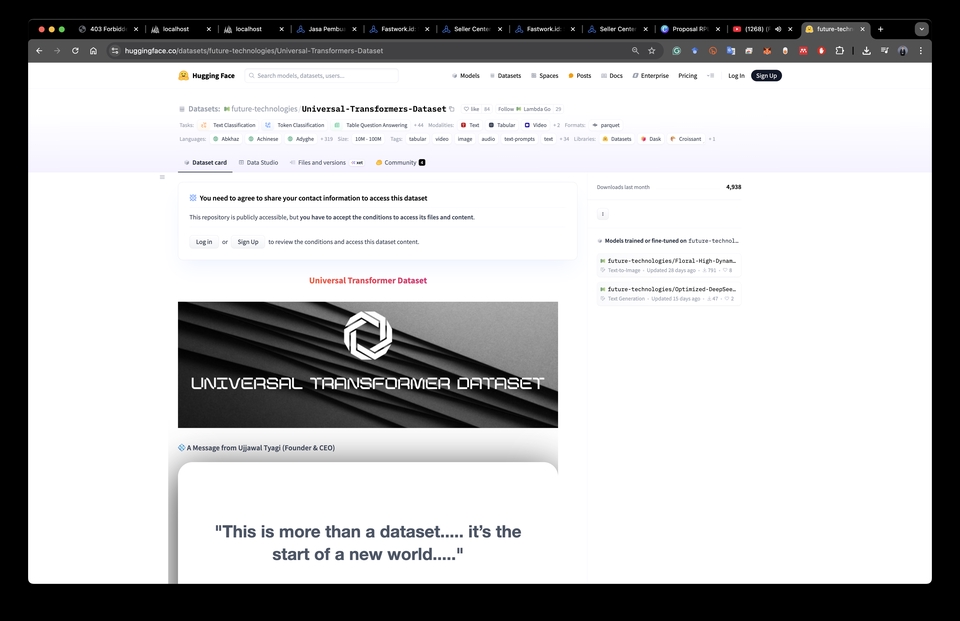Expand the +2 more modalities

[x=557, y=125]
